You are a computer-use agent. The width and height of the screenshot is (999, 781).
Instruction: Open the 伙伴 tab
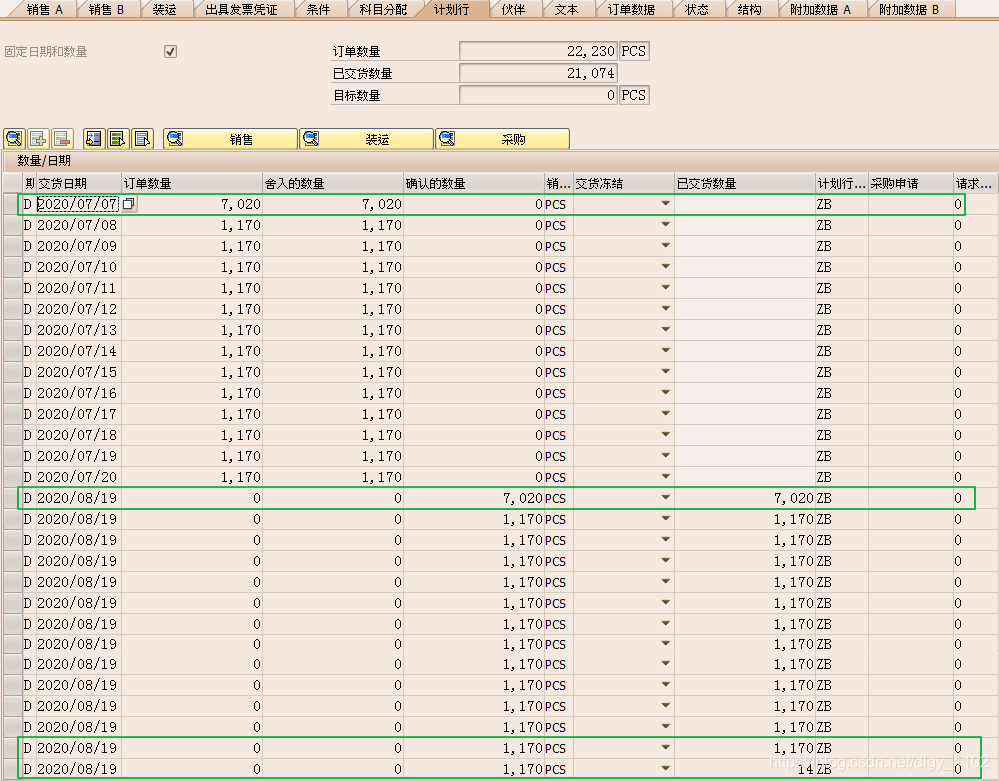coord(513,10)
